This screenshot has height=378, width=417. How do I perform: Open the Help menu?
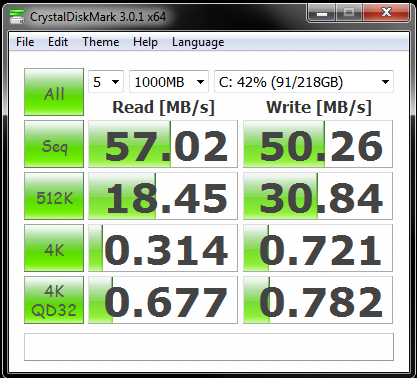(145, 42)
